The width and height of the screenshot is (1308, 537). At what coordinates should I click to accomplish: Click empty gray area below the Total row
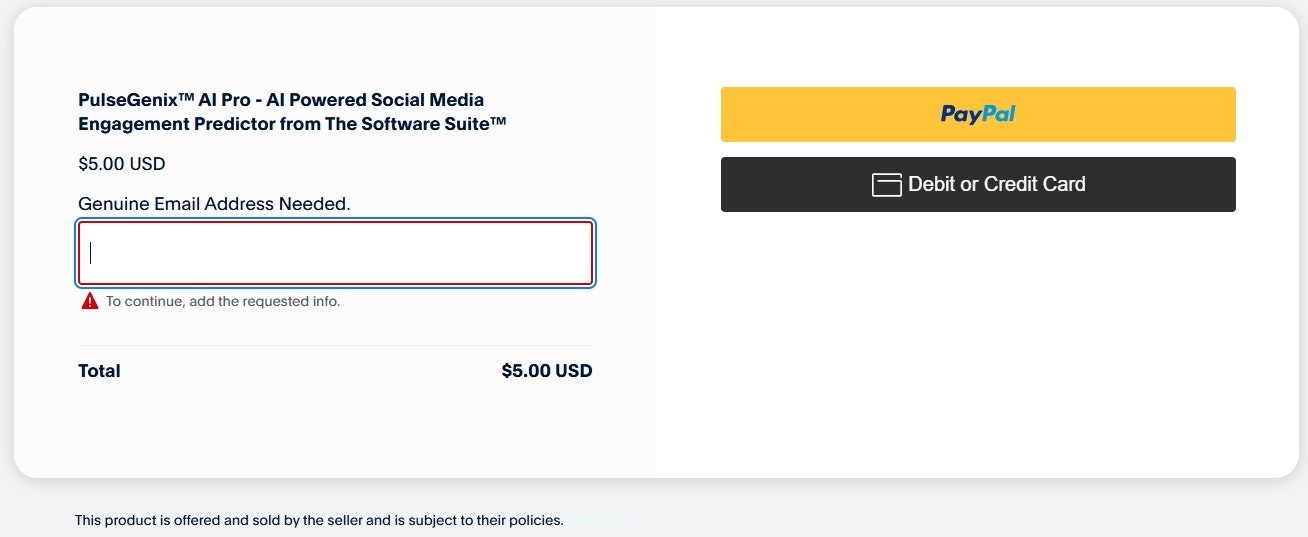tap(335, 430)
